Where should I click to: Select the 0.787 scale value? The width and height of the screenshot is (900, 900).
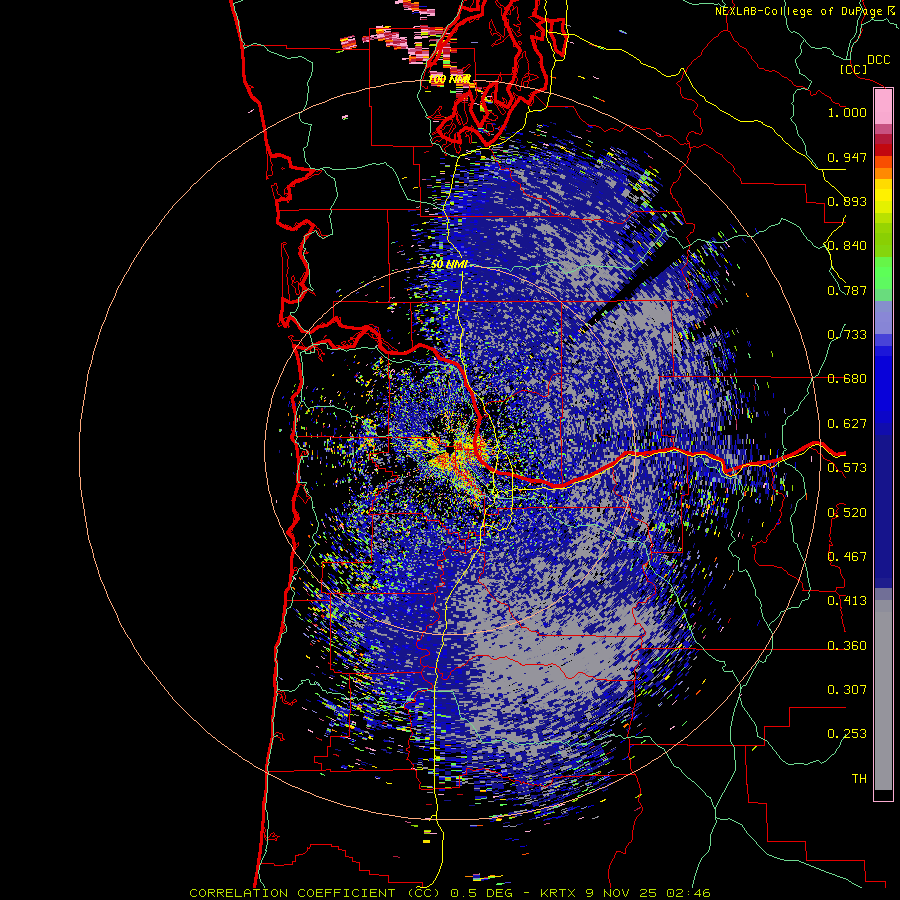pyautogui.click(x=847, y=290)
